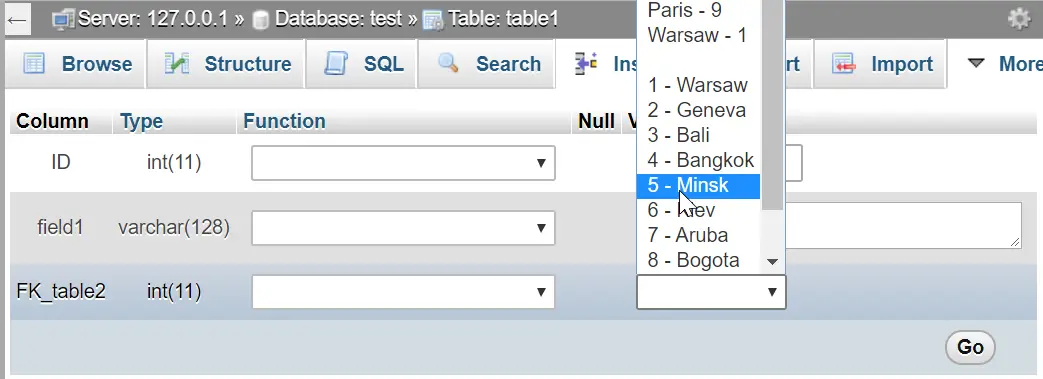Open Function dropdown for ID row
Viewport: 1043px width, 379px height.
click(403, 163)
